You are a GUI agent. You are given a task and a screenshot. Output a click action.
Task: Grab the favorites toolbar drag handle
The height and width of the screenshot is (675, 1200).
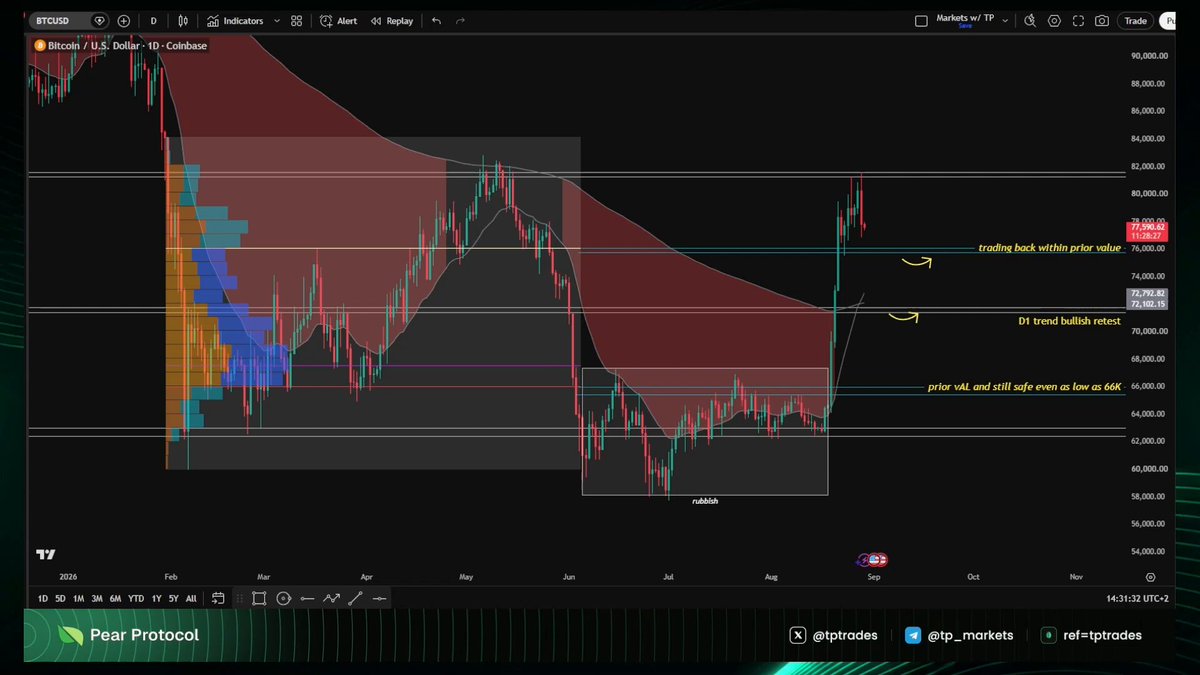point(239,598)
